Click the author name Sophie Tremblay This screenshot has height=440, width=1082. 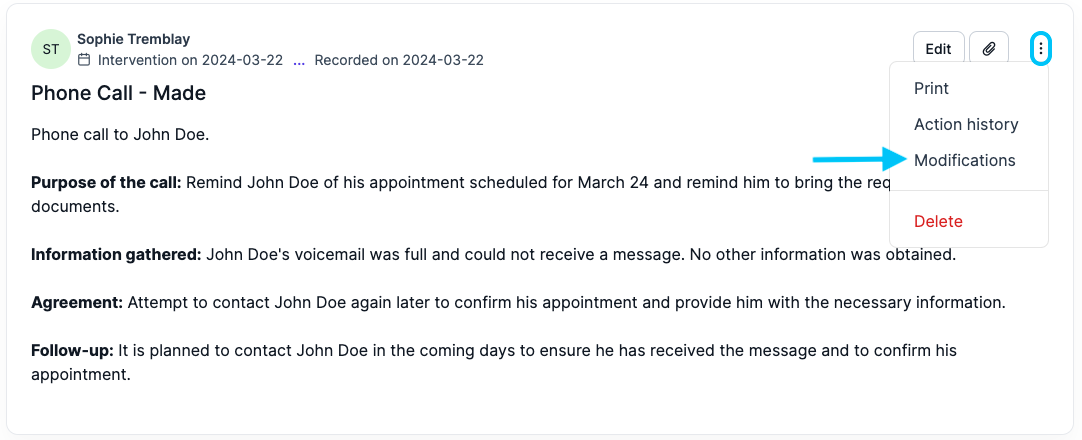click(x=133, y=39)
